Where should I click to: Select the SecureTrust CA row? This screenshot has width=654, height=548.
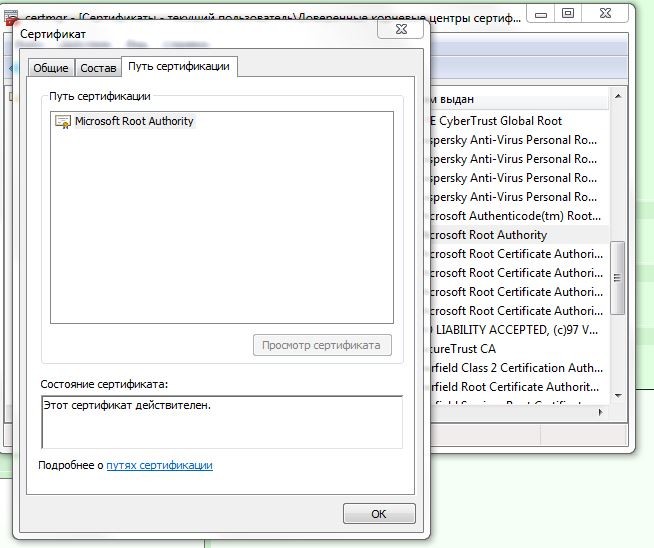[519, 349]
